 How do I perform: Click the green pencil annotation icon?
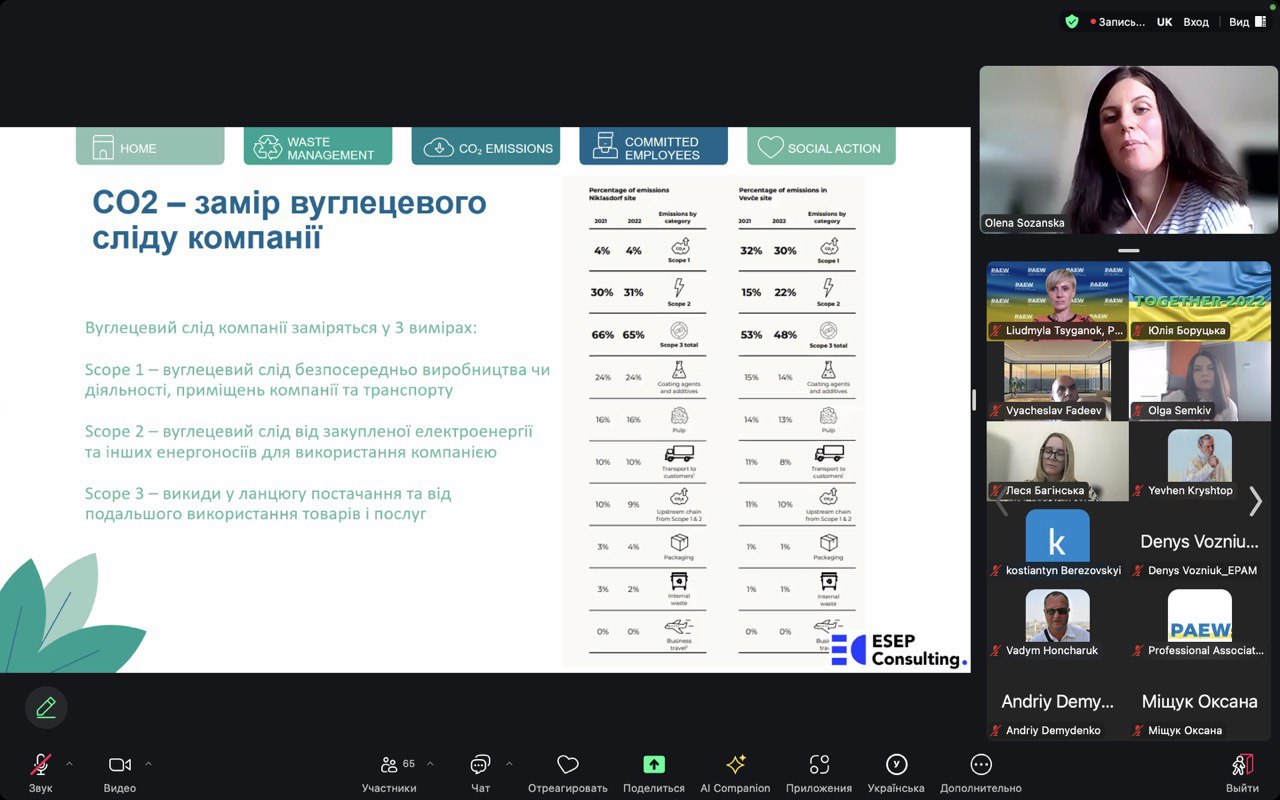(46, 708)
